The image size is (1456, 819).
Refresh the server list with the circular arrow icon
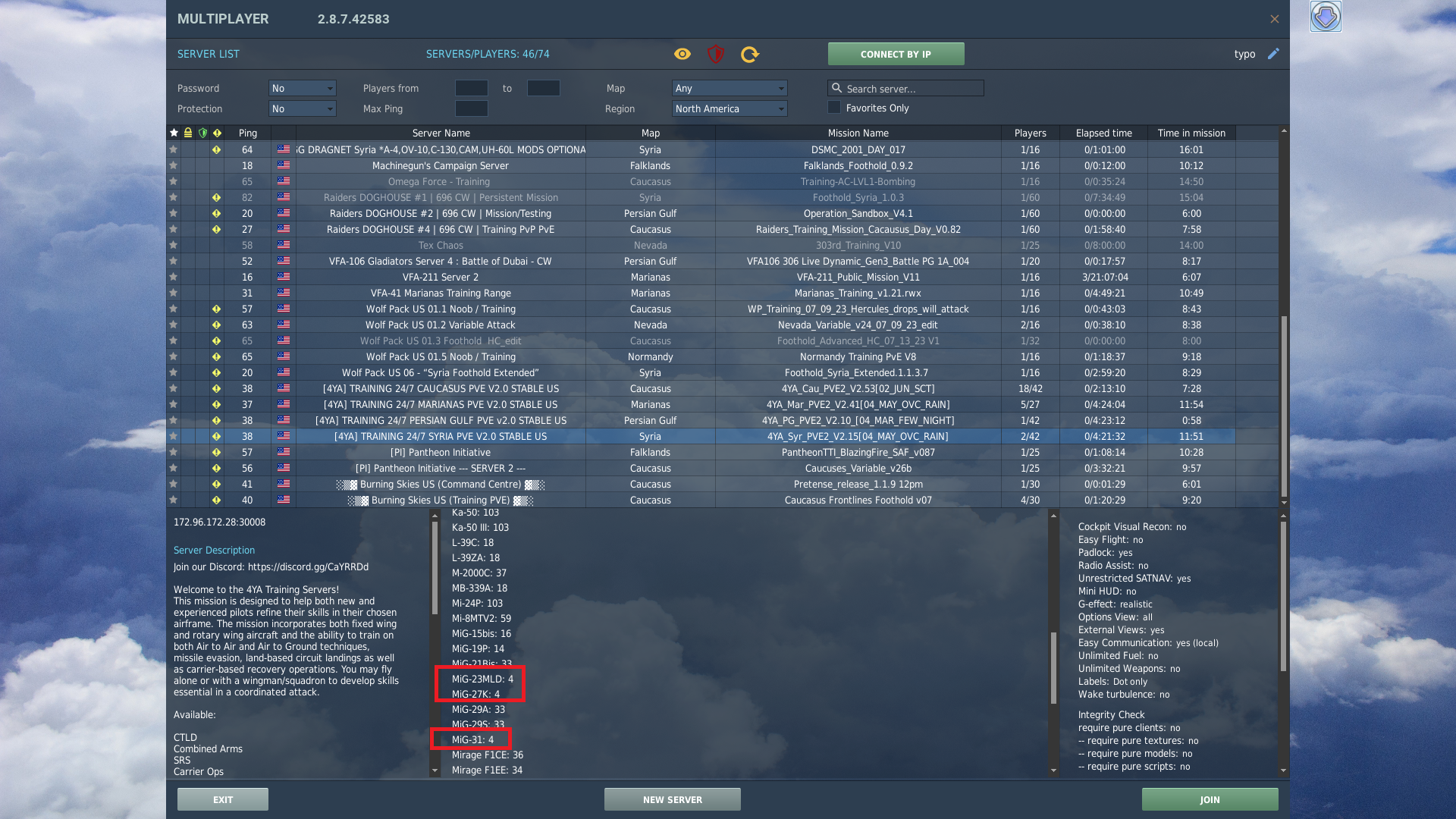pos(750,54)
